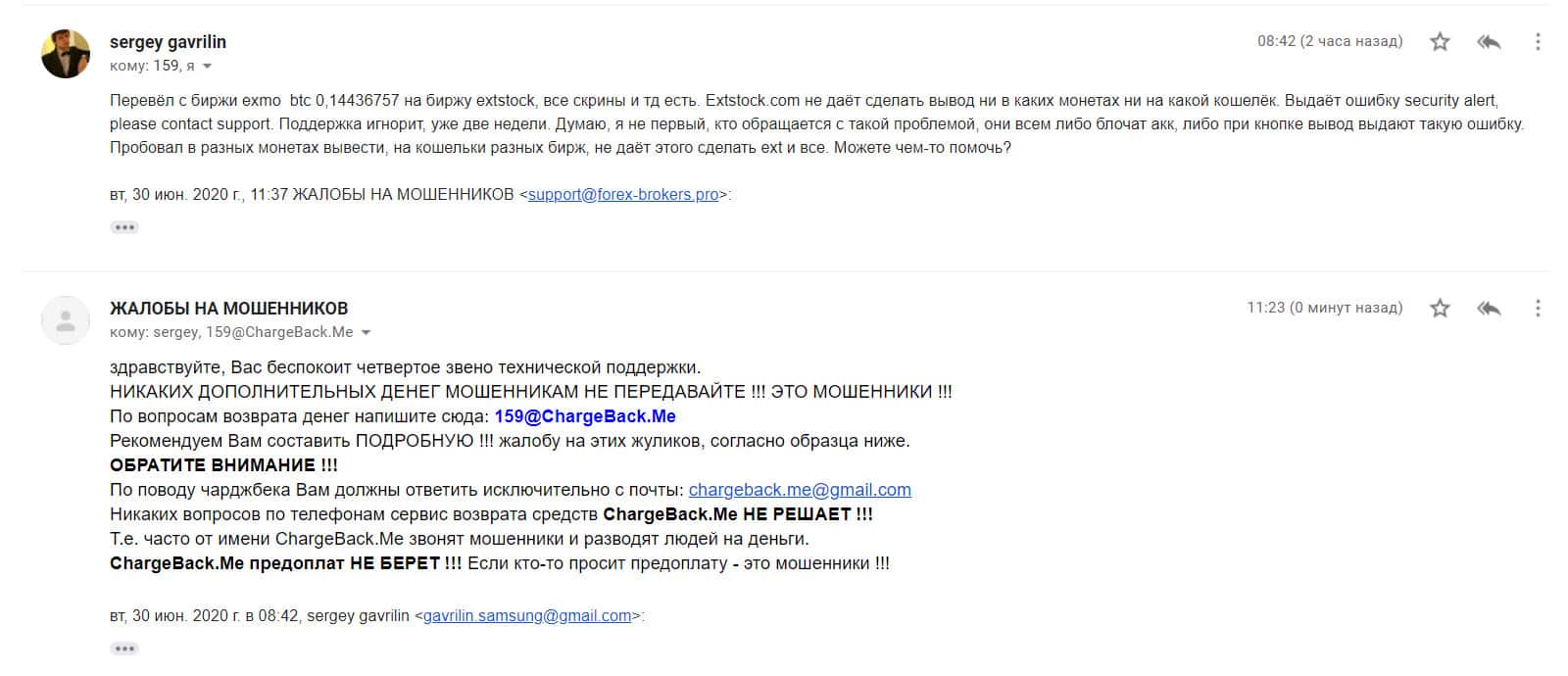
Task: Click the 159@ChargeBack.Me blue link
Action: click(585, 416)
